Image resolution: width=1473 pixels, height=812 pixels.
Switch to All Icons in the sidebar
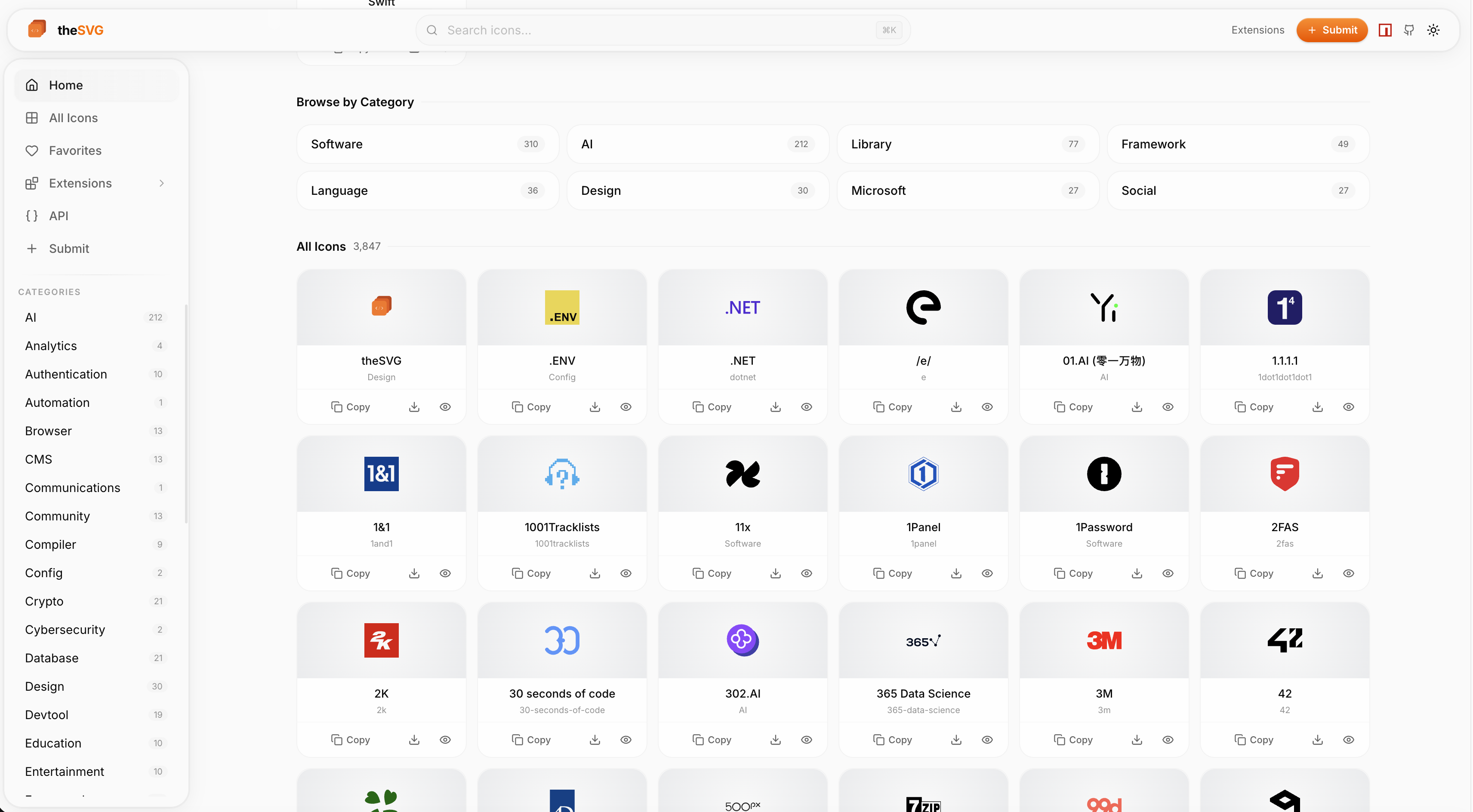tap(73, 118)
